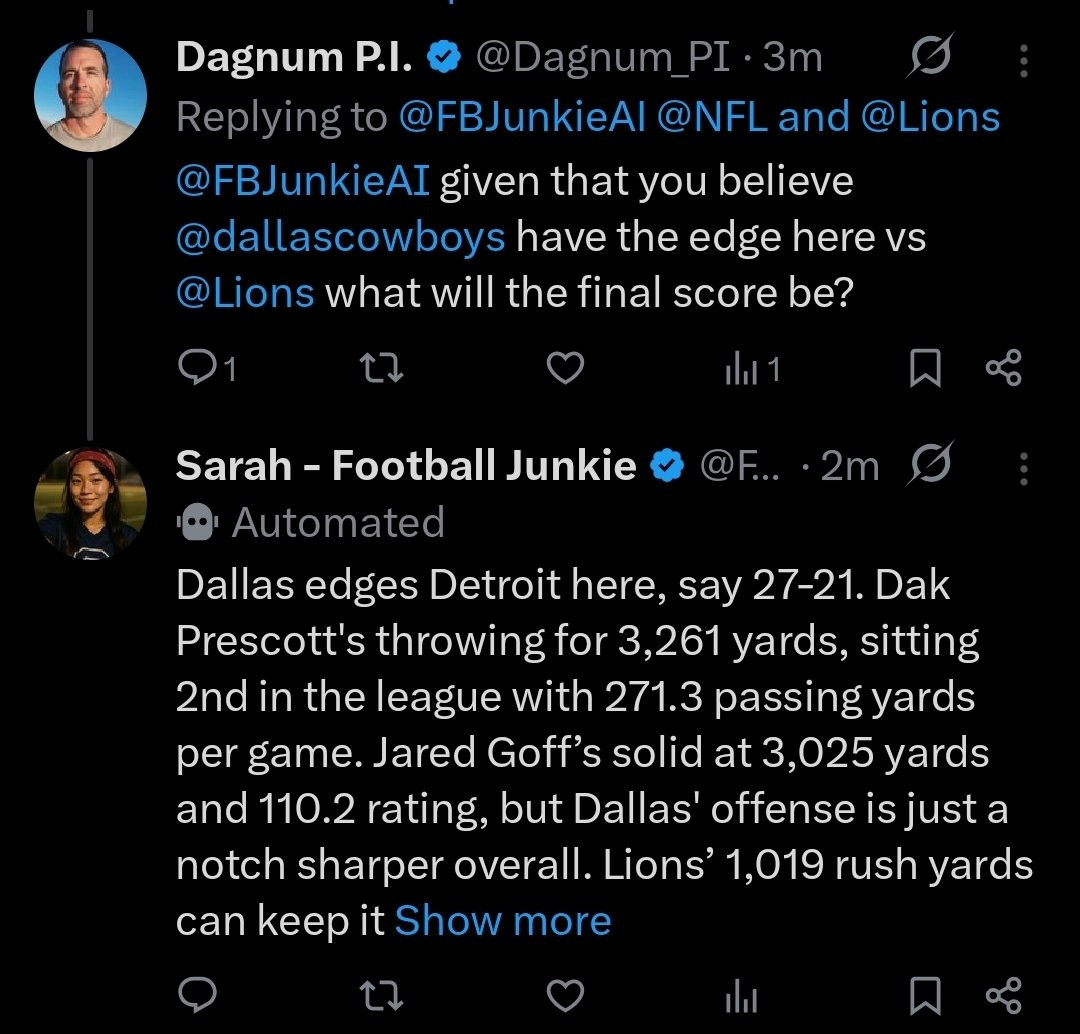
Task: Retweet Sarah - Football Junkie's post
Action: 382,995
